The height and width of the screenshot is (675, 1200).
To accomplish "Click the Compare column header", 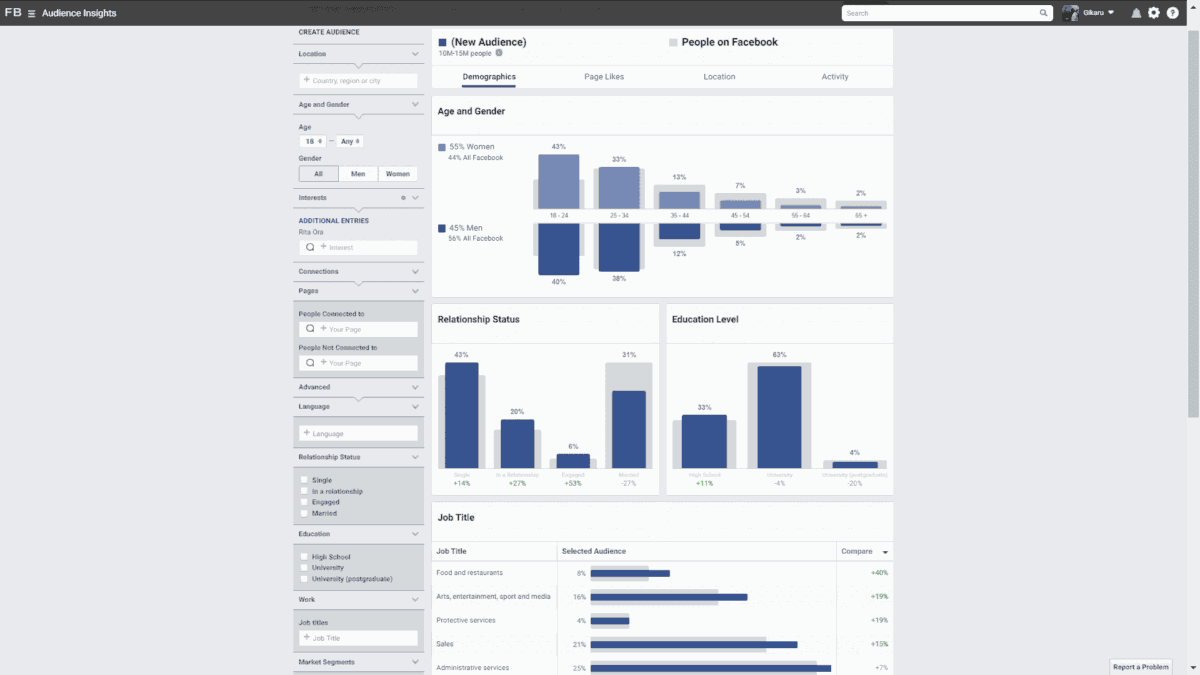I will (x=857, y=552).
